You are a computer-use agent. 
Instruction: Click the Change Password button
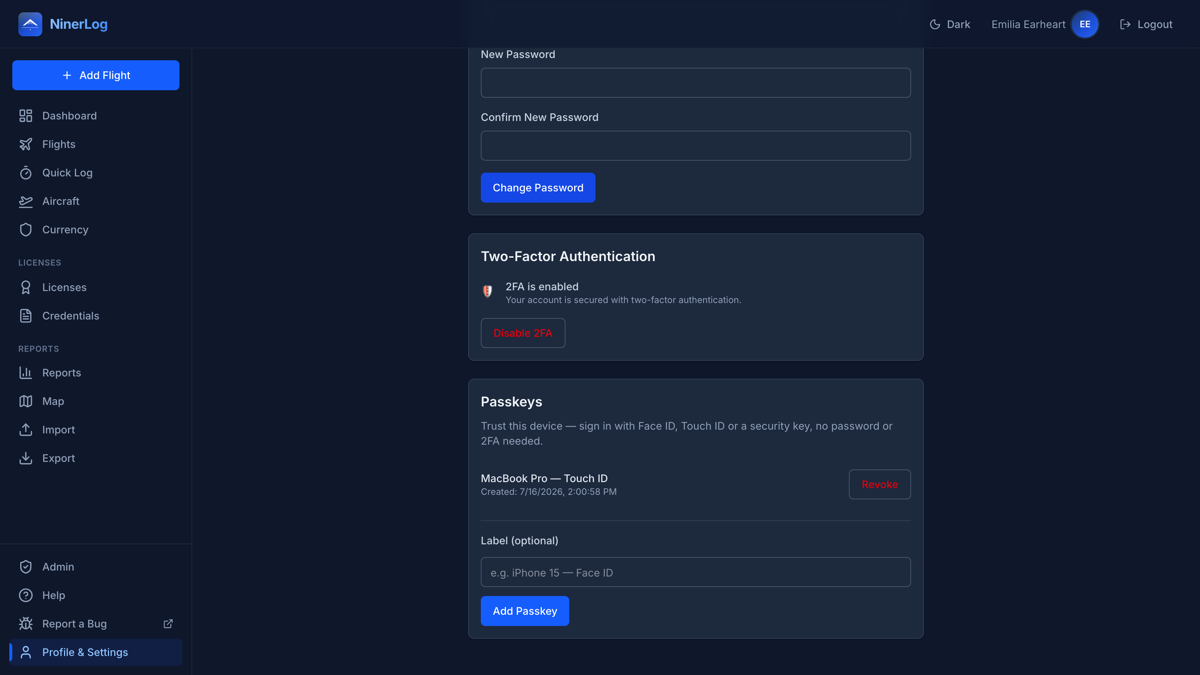(x=538, y=188)
